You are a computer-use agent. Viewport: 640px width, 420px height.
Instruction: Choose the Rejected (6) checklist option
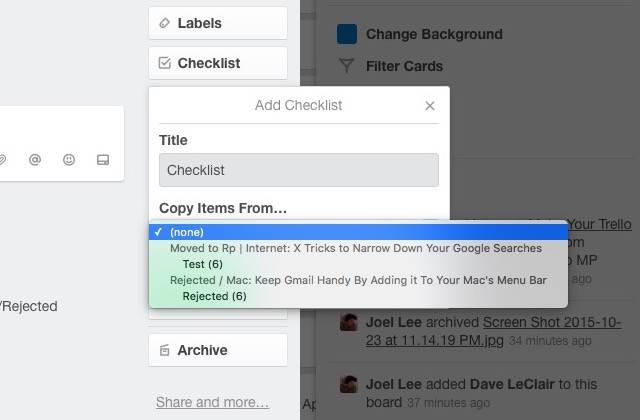358,296
